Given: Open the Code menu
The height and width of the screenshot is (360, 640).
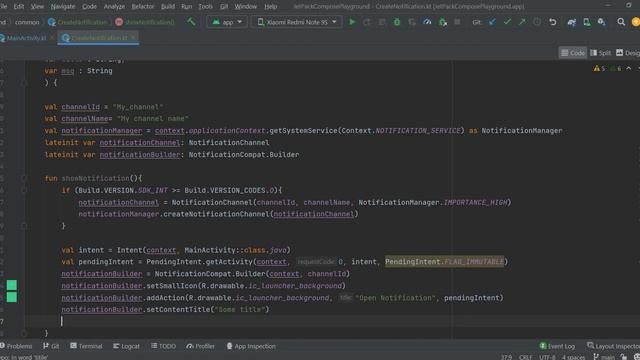Looking at the screenshot, I should point(89,7).
